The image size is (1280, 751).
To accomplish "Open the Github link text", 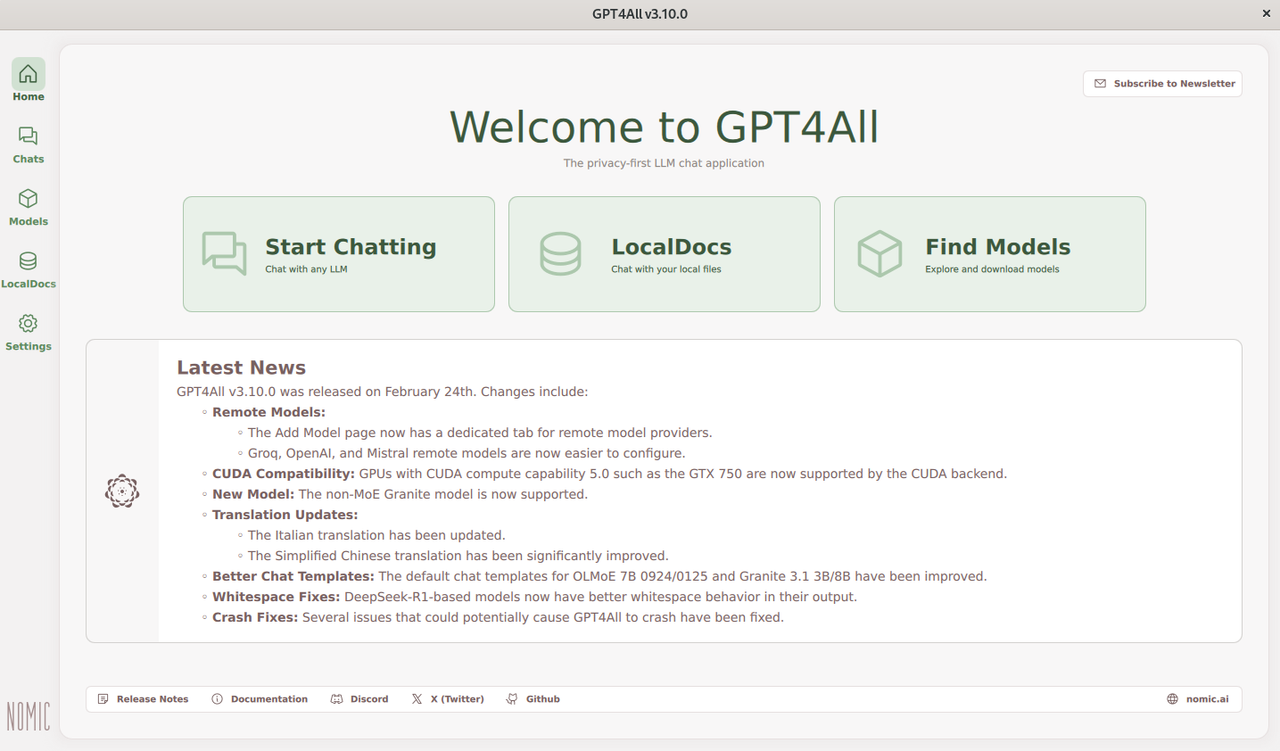I will tap(543, 699).
